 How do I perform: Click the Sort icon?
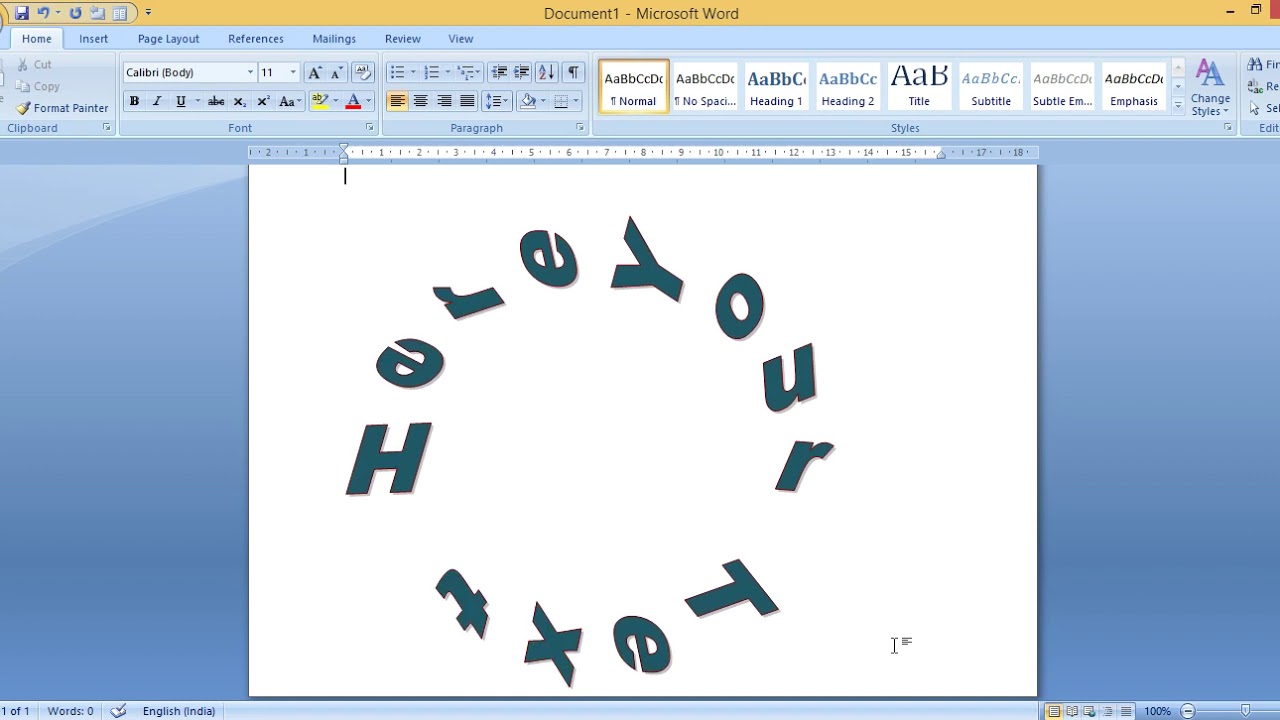click(546, 72)
